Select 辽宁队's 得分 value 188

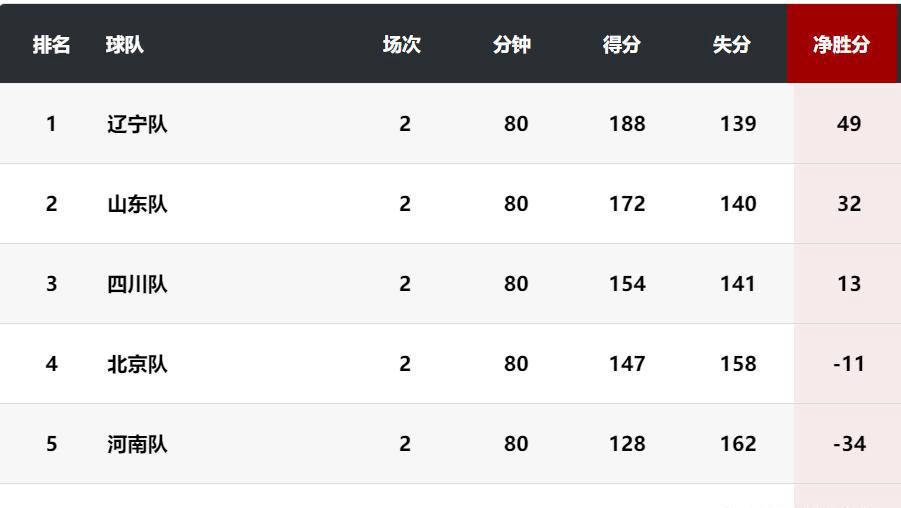pos(627,124)
